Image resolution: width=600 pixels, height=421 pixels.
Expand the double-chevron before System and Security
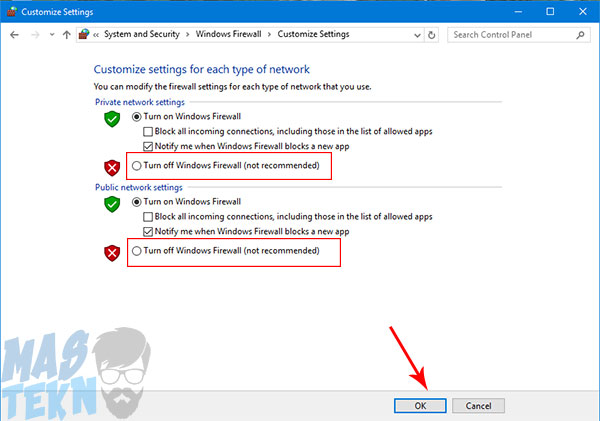[96, 35]
